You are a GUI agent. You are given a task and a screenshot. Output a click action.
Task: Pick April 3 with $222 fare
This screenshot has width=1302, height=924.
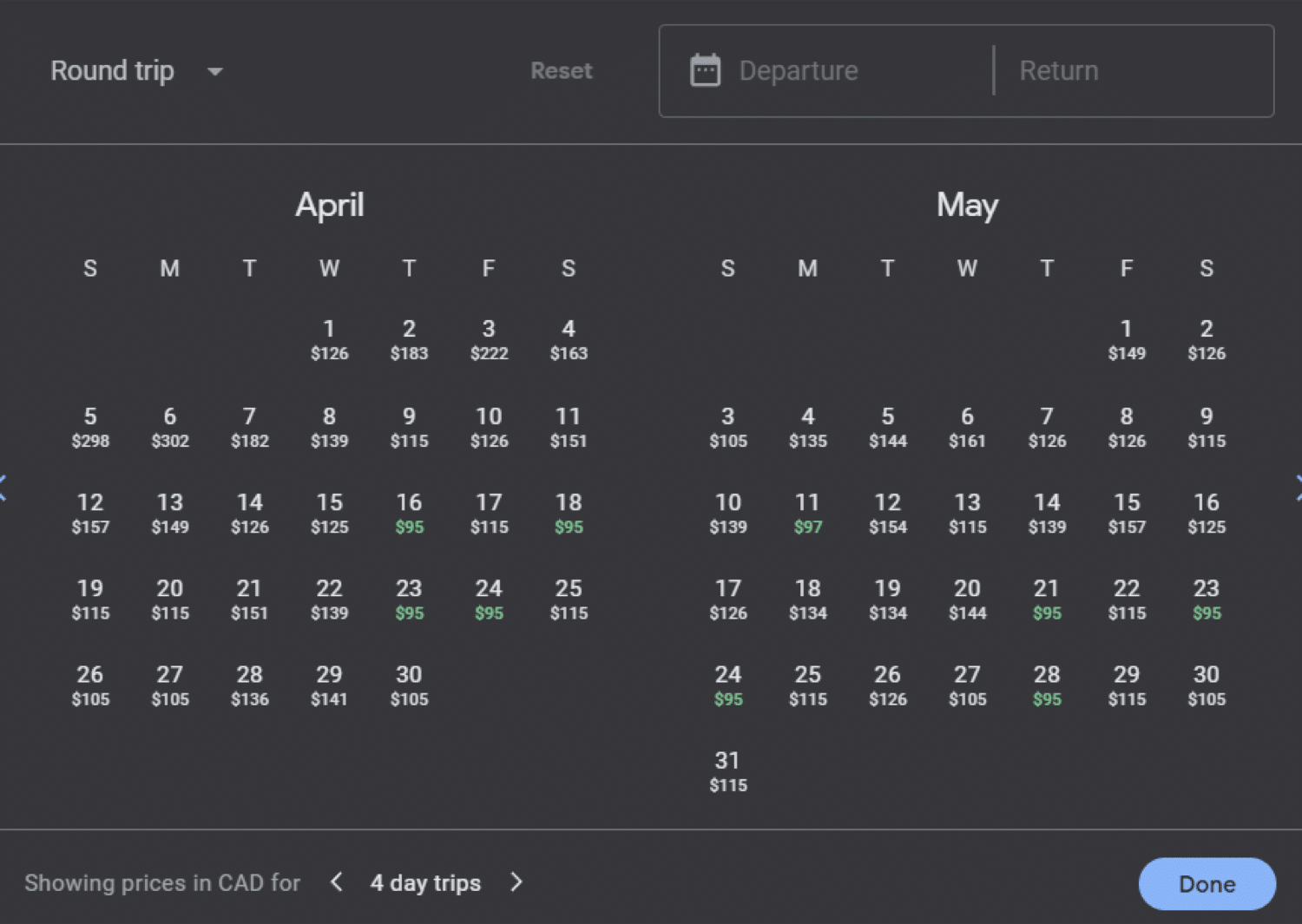click(x=489, y=339)
